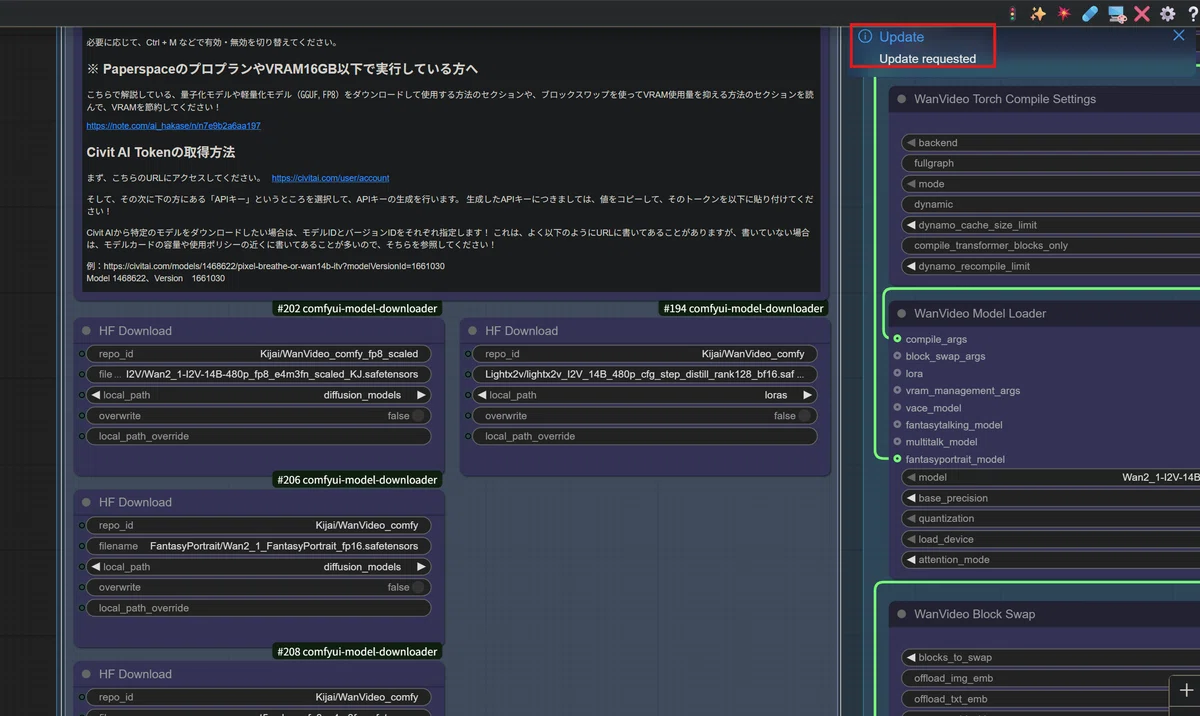Click the 'Civit AI Tokenの取得方法' heading
This screenshot has height=716, width=1200.
tap(161, 152)
